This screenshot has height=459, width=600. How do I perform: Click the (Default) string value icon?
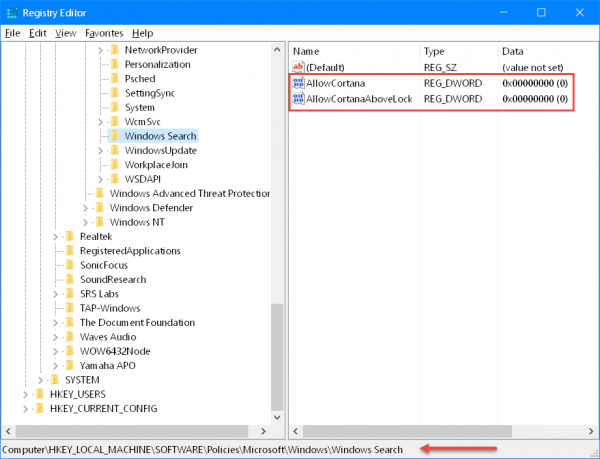[x=298, y=67]
